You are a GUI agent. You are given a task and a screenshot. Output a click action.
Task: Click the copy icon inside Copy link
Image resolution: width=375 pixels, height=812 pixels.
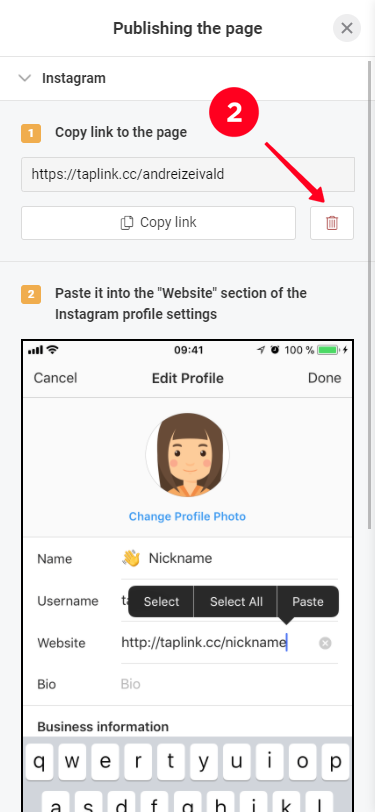tap(127, 223)
